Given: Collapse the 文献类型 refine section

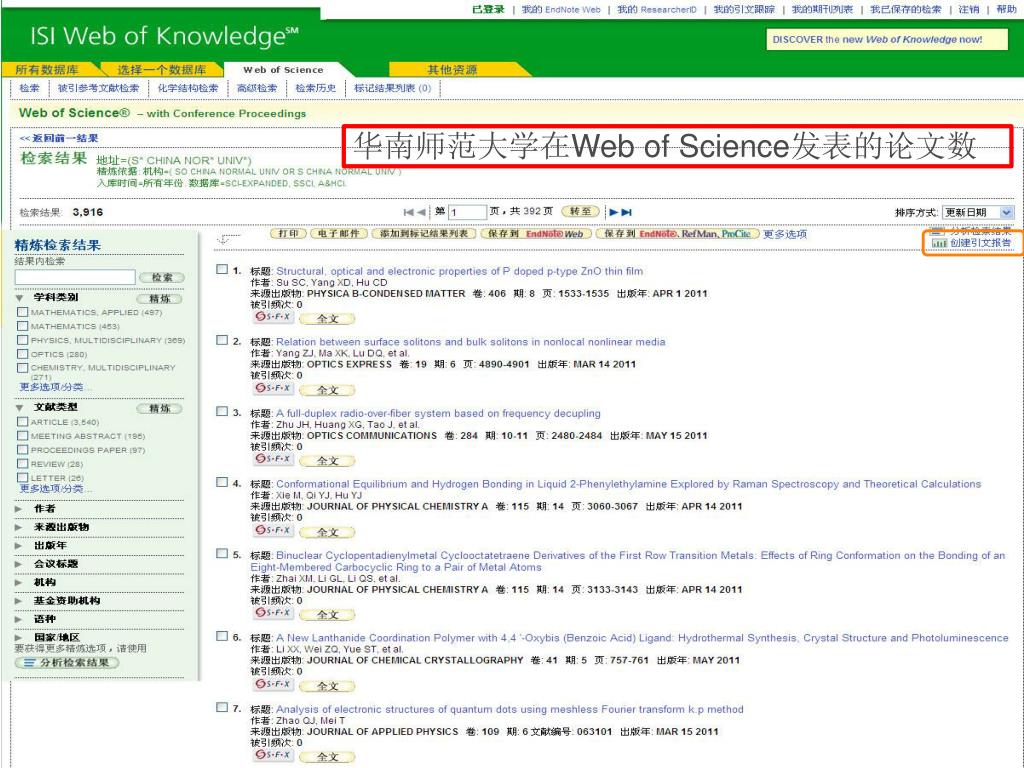Looking at the screenshot, I should pyautogui.click(x=20, y=408).
